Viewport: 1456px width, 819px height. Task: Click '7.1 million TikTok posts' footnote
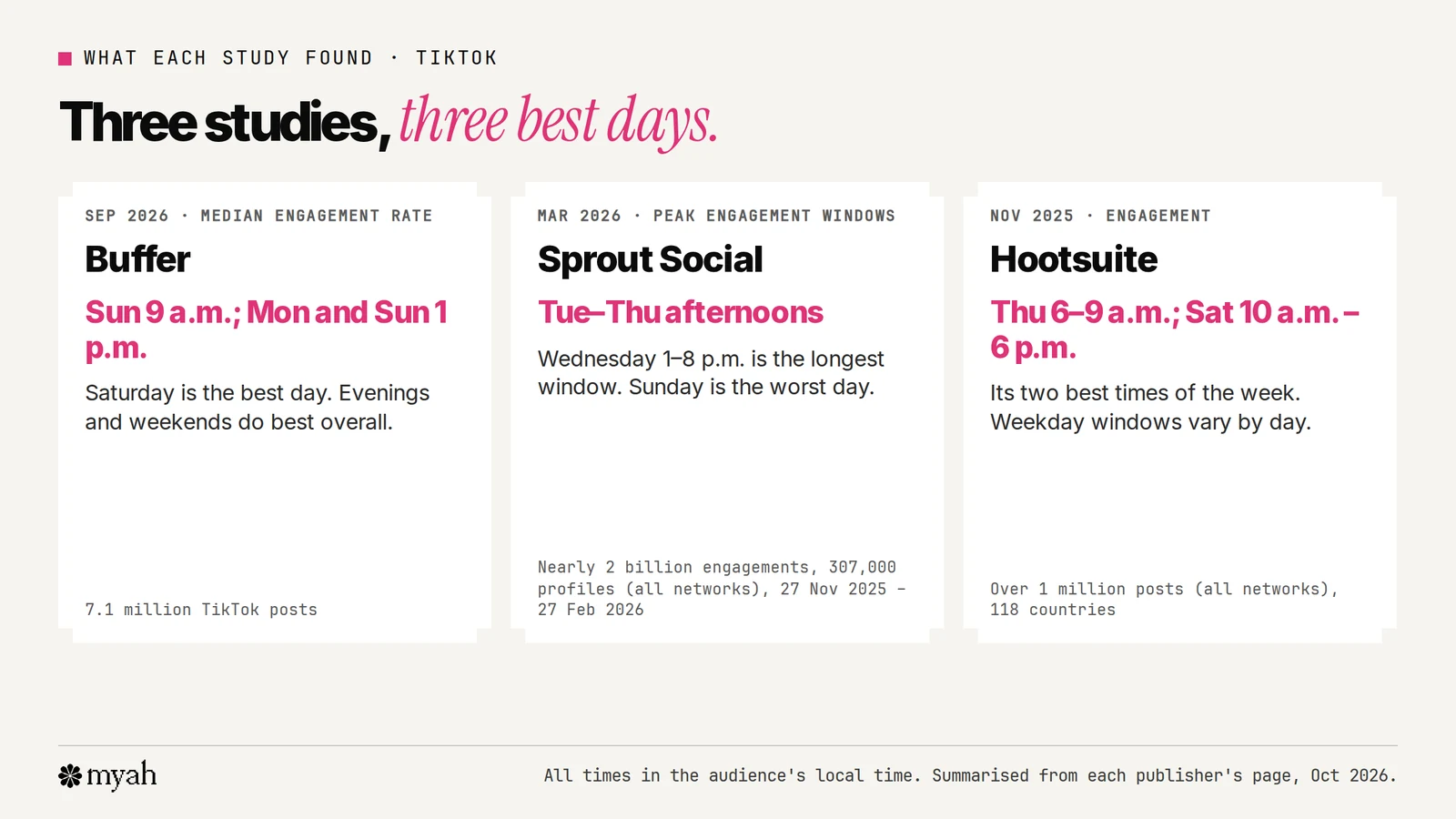click(x=201, y=610)
